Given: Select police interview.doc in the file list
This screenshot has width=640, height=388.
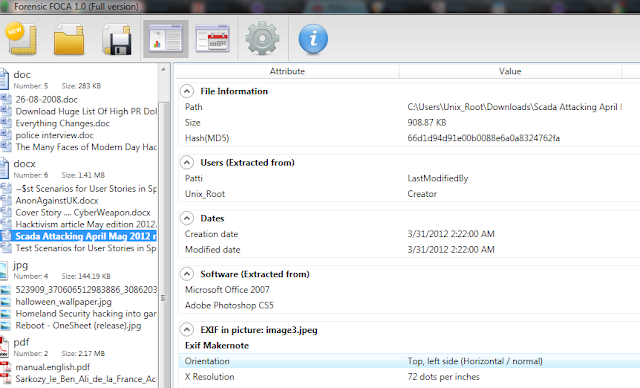Looking at the screenshot, I should (54, 135).
